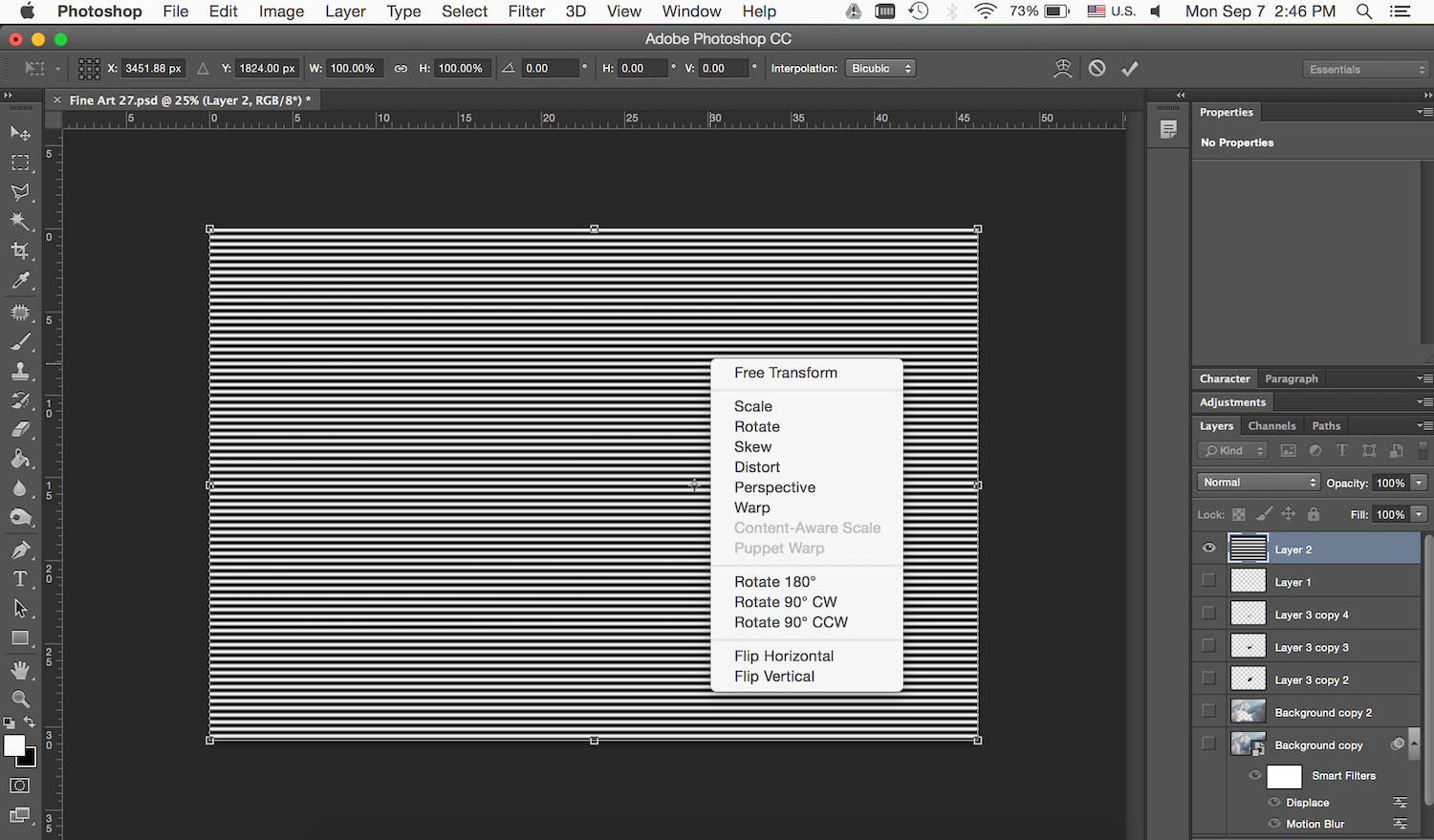Viewport: 1434px width, 840px height.
Task: Show Layer 1 visibility
Action: click(x=1209, y=581)
